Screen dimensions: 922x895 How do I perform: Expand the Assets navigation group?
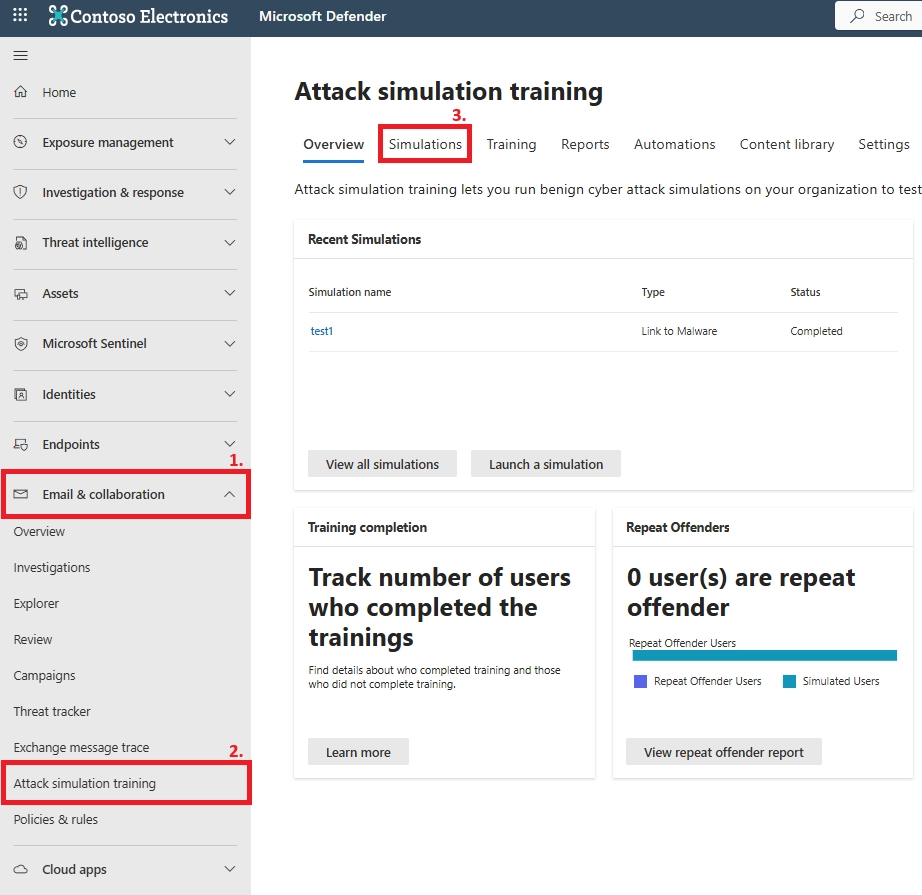[228, 293]
